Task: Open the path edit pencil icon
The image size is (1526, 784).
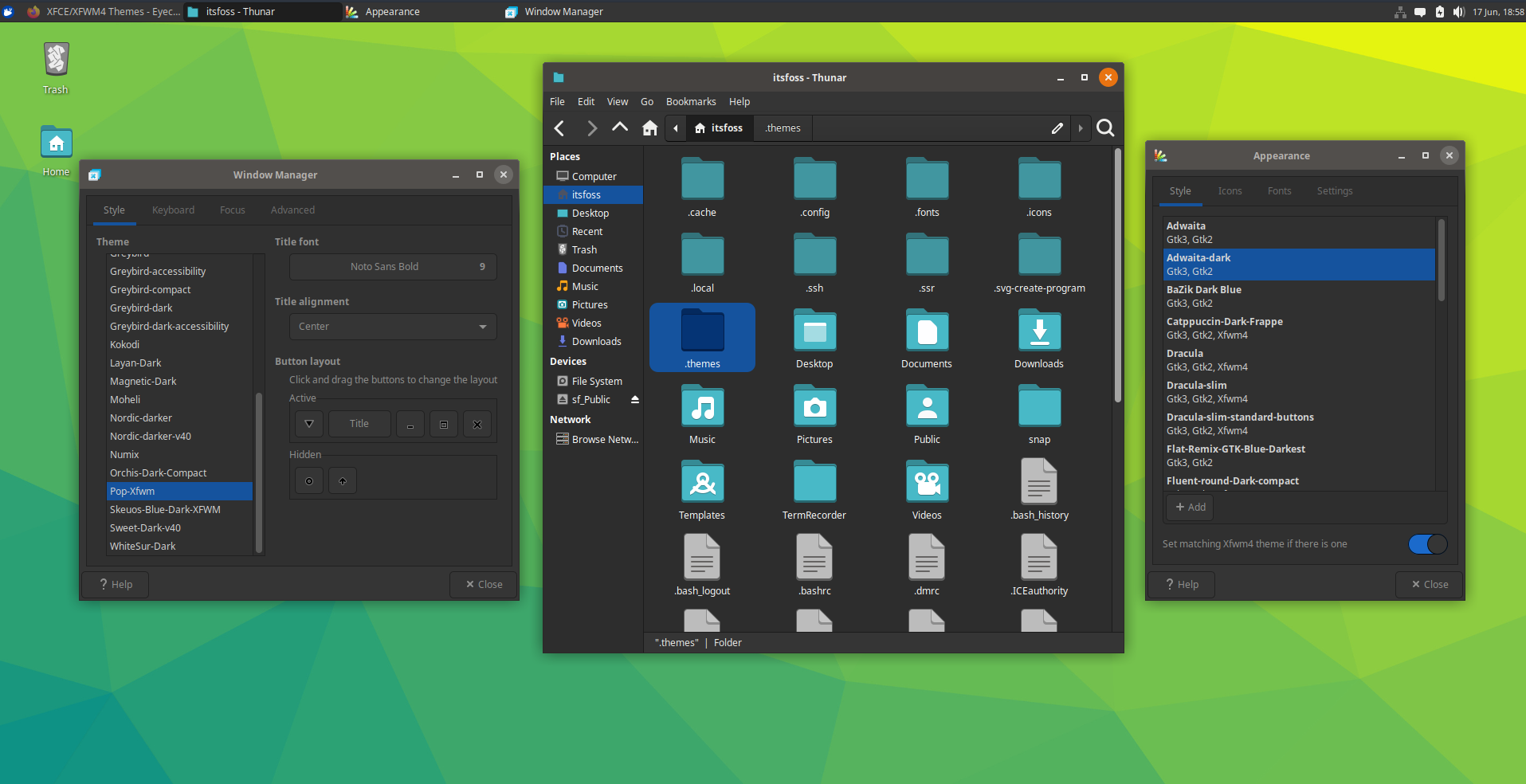Action: pos(1057,127)
